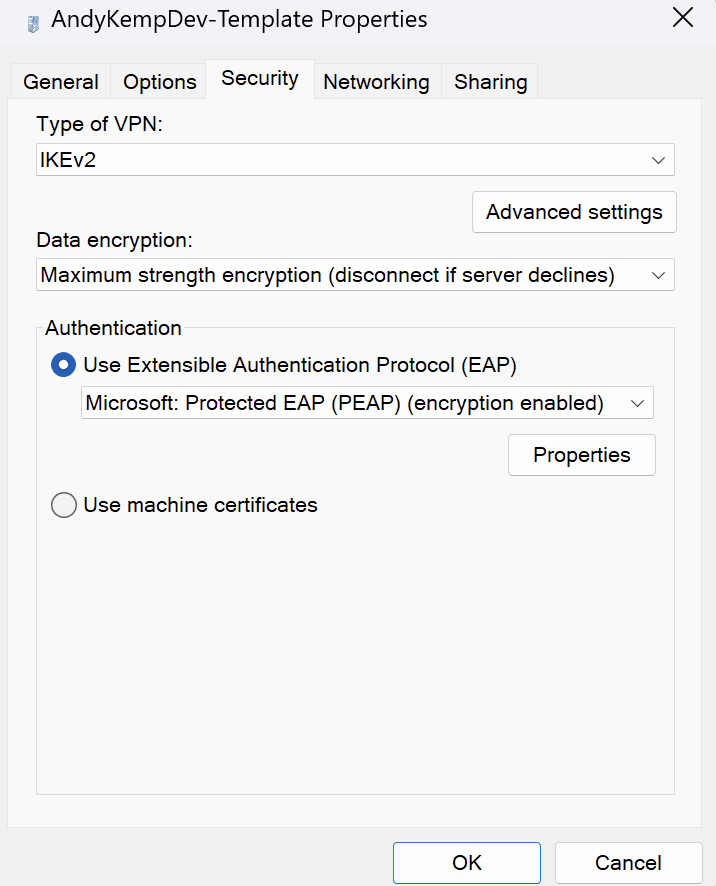The image size is (716, 886).
Task: Select Use Extensible Authentication Protocol radio button
Action: 63,365
